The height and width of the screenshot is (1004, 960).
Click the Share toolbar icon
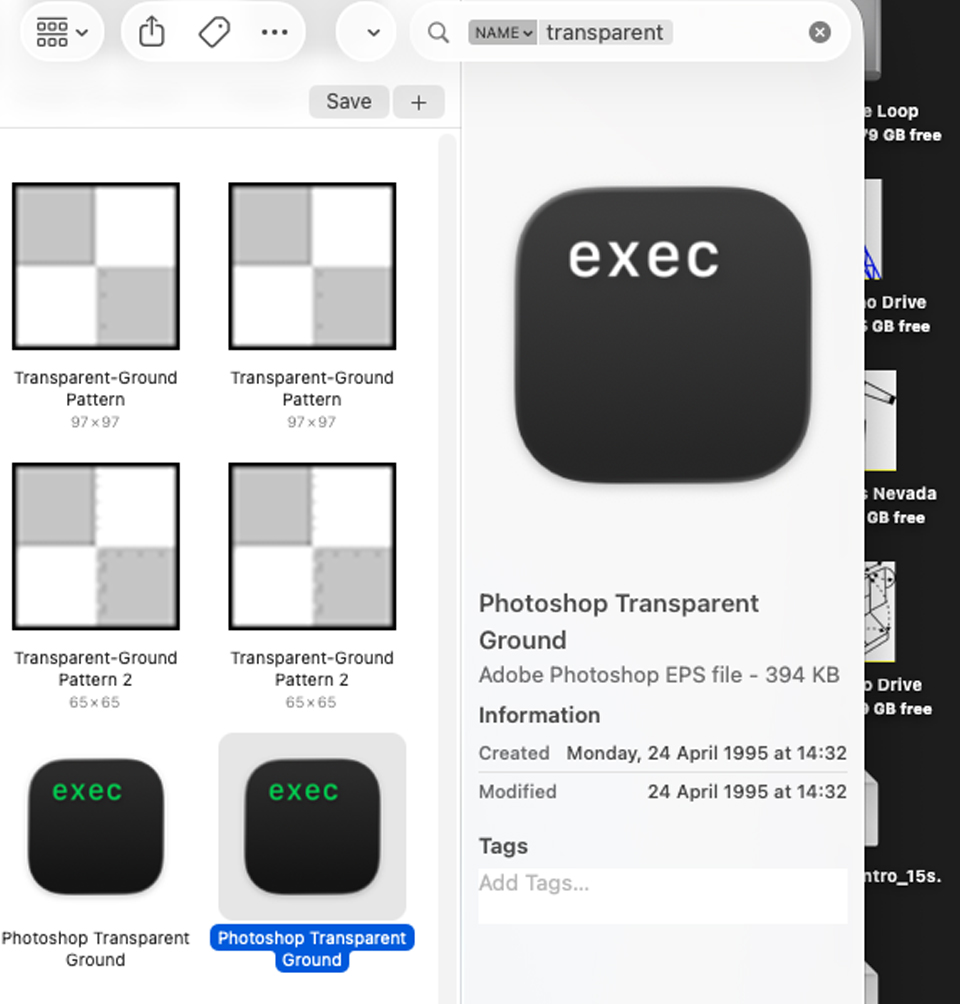click(151, 32)
